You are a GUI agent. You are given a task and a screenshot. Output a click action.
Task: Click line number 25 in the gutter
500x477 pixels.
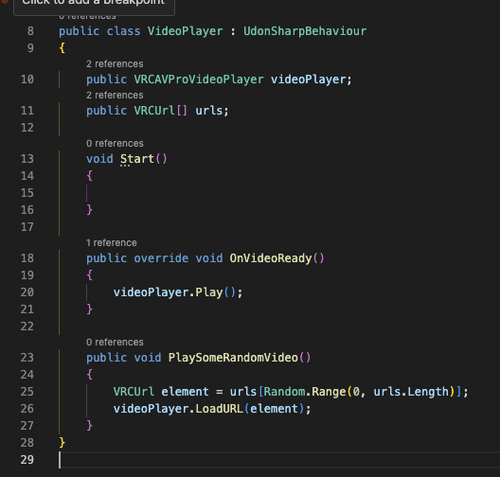click(27, 391)
